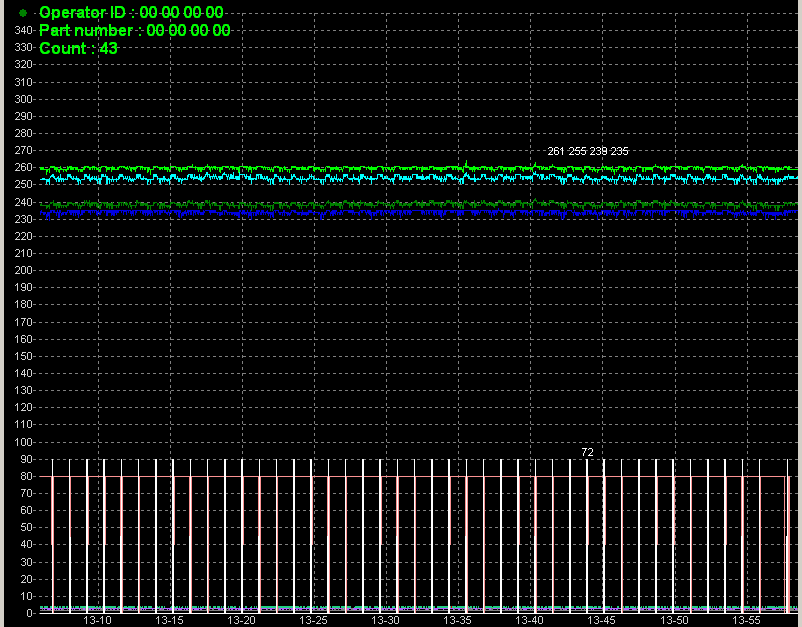Click the green status dot beside Operator ID
The height and width of the screenshot is (627, 802).
tap(24, 13)
